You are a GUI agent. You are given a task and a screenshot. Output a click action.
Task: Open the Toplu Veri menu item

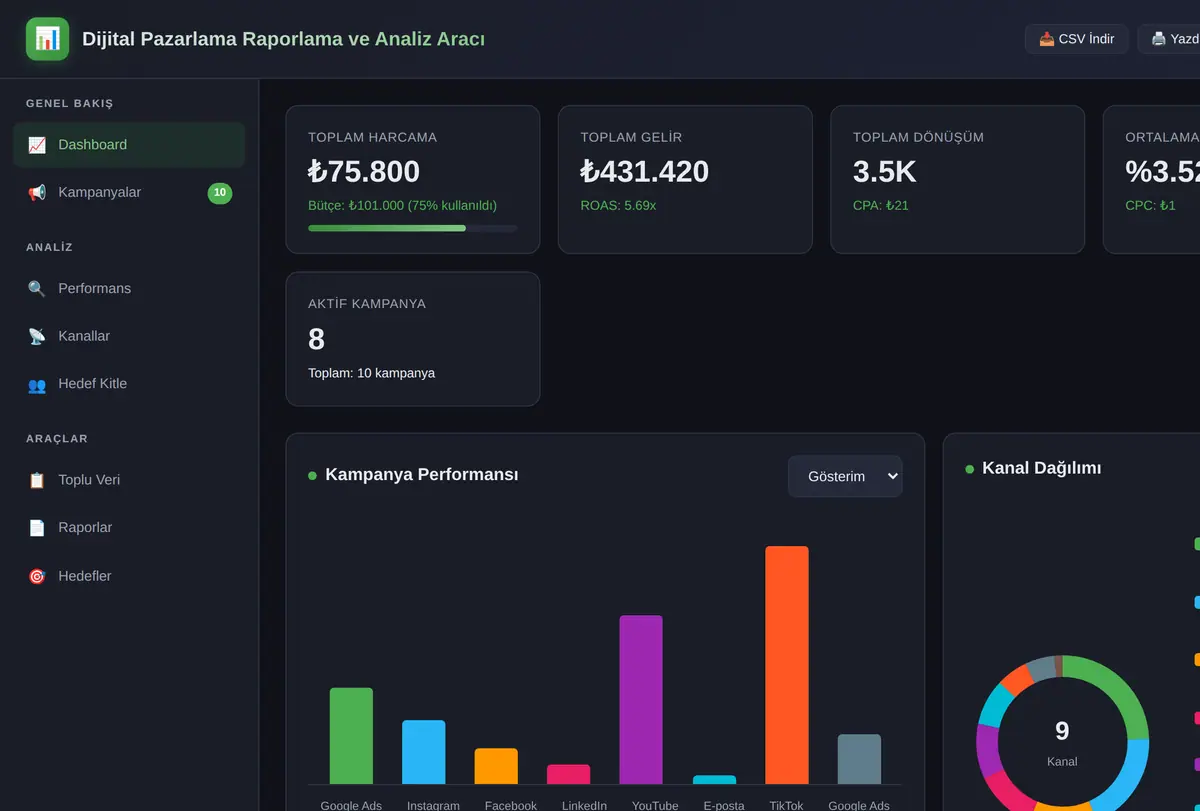[129, 480]
